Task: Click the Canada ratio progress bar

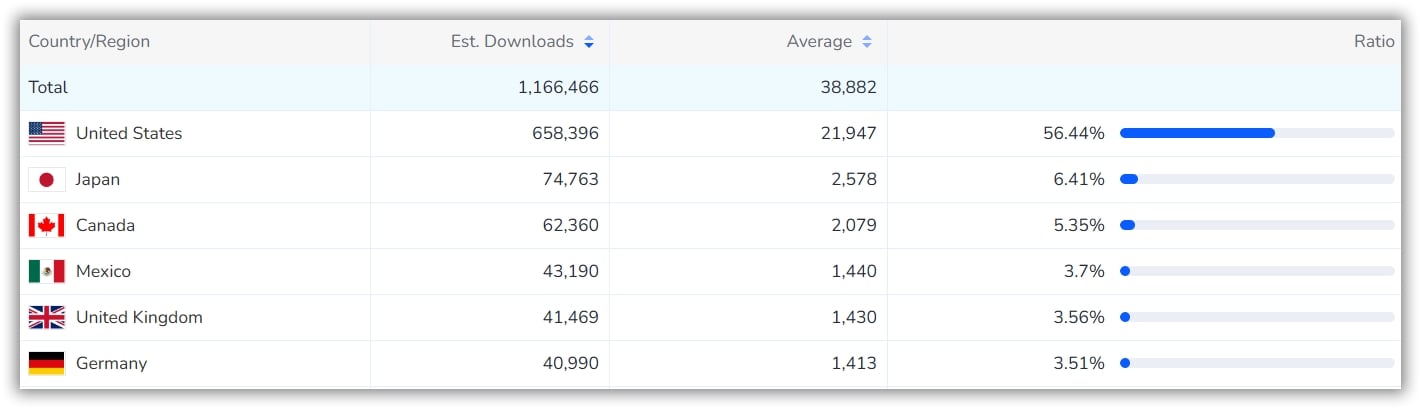Action: (x=1257, y=225)
